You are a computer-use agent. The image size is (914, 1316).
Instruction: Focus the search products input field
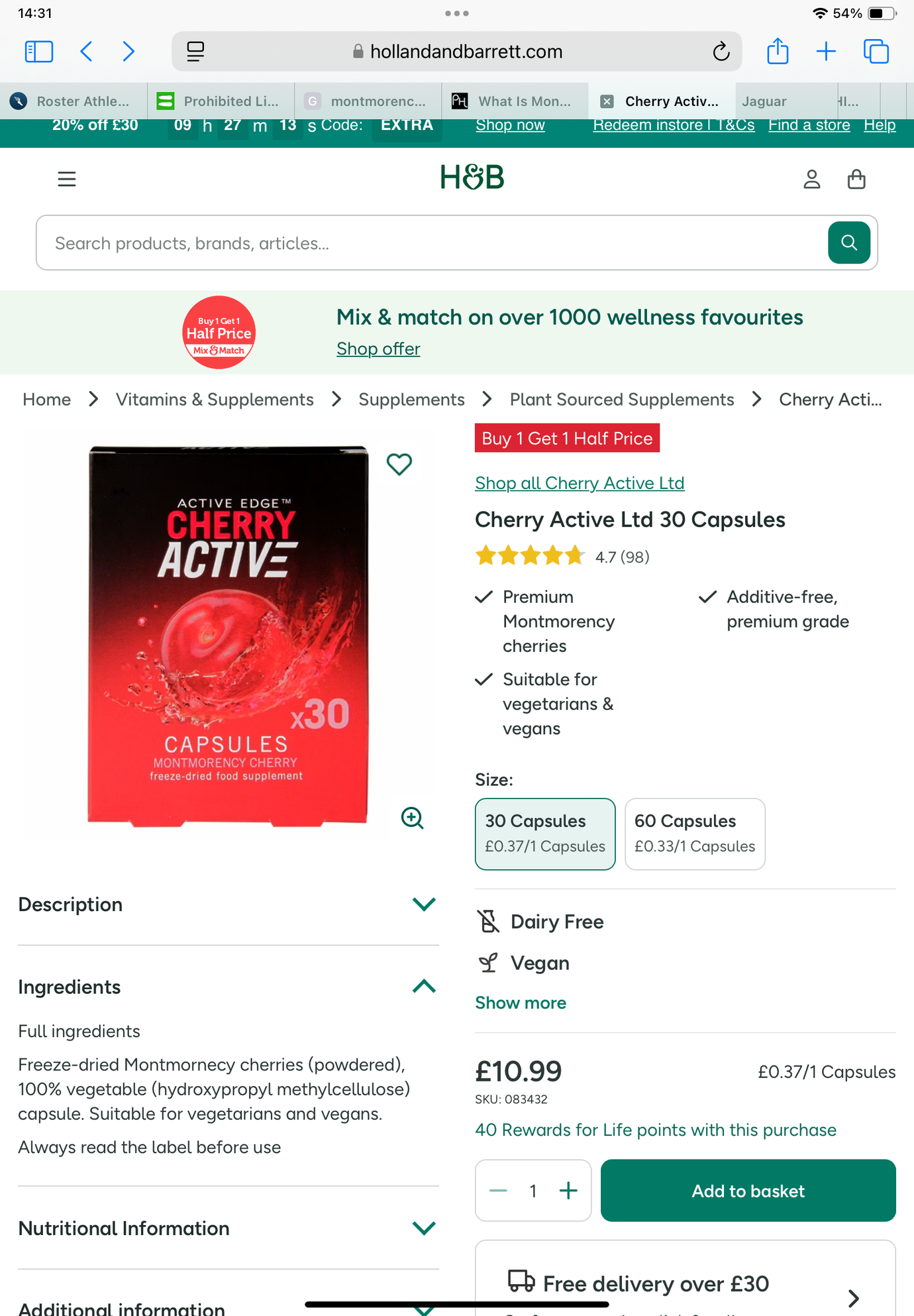click(x=431, y=243)
